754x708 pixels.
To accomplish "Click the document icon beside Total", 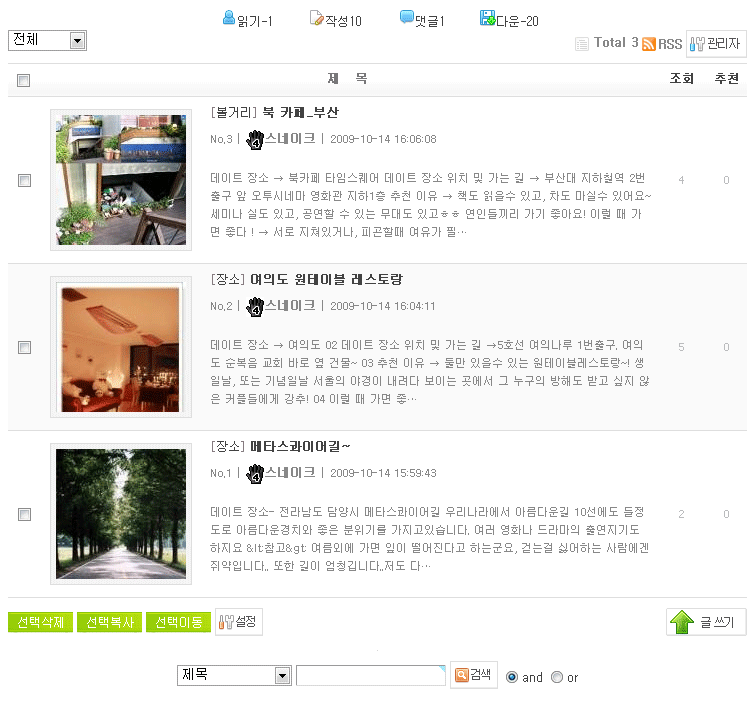I will 582,44.
